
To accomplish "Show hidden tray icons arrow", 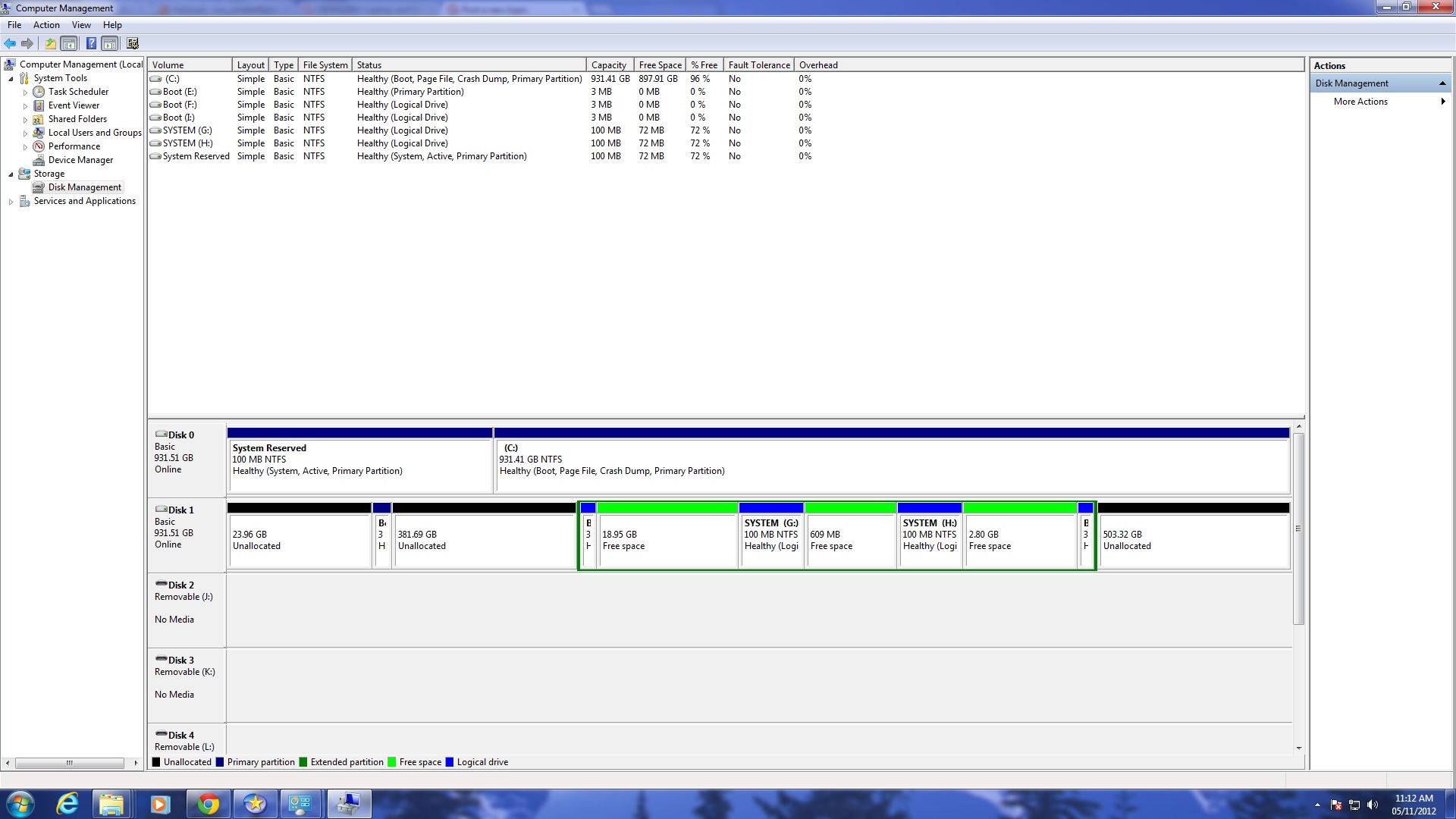I will pyautogui.click(x=1317, y=805).
